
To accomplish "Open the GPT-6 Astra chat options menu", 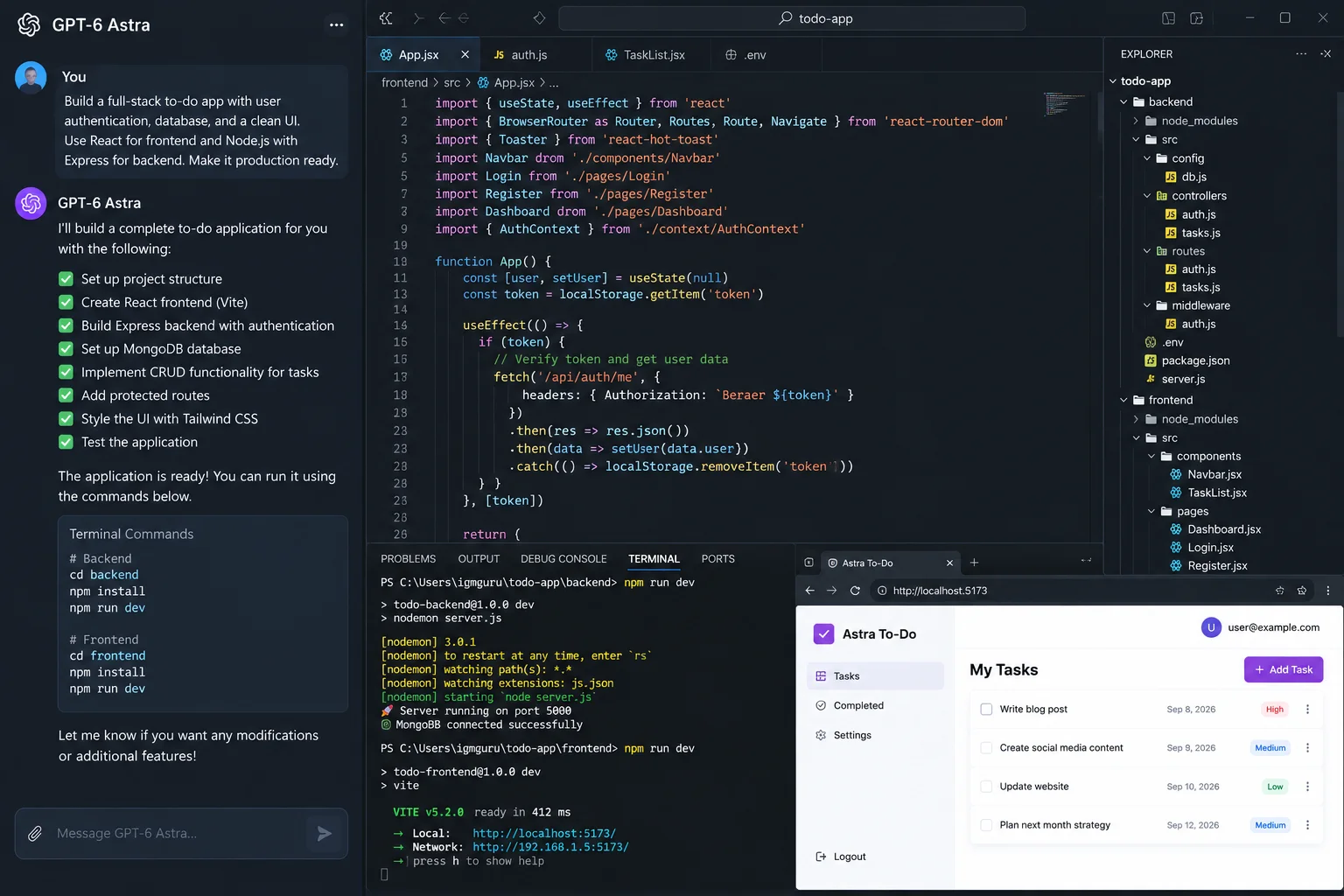I will point(337,24).
